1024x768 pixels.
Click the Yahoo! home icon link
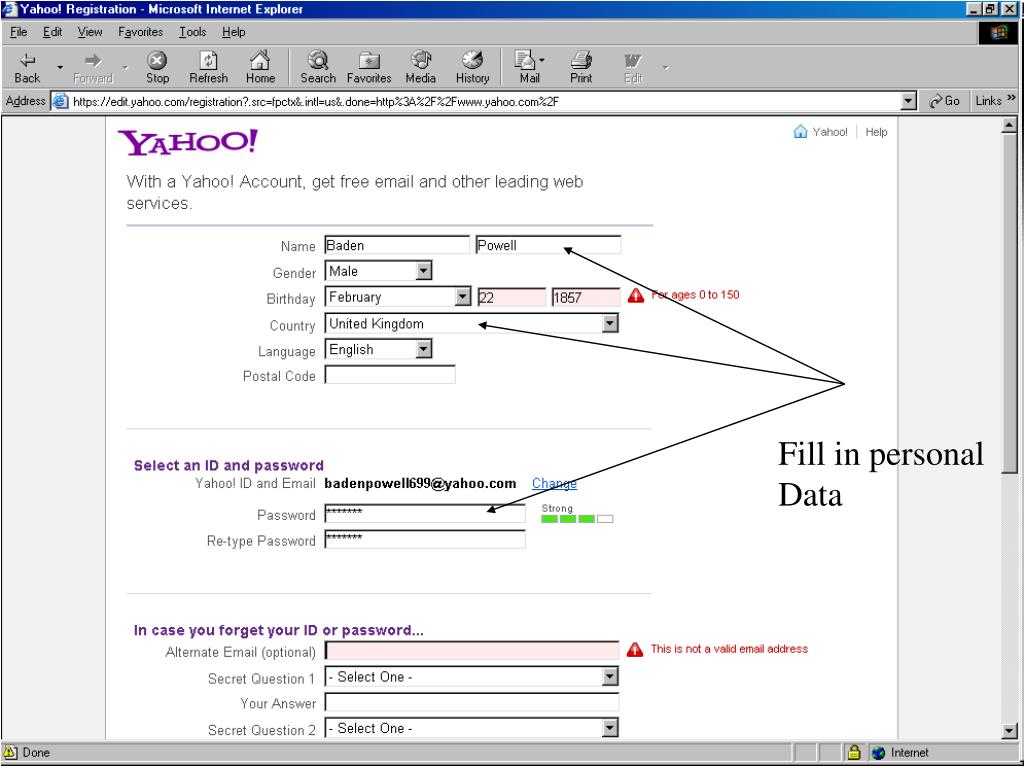click(800, 132)
